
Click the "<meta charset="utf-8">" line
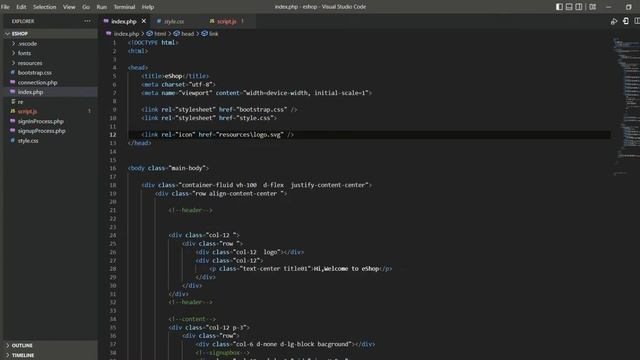pos(178,84)
